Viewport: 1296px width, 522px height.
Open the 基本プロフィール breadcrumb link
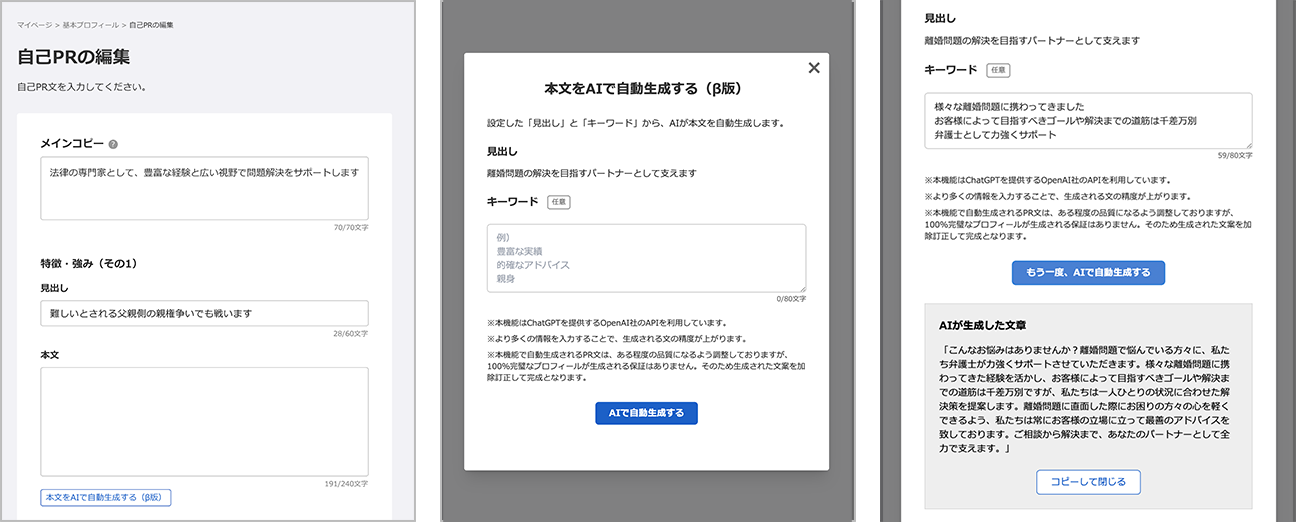tap(91, 24)
